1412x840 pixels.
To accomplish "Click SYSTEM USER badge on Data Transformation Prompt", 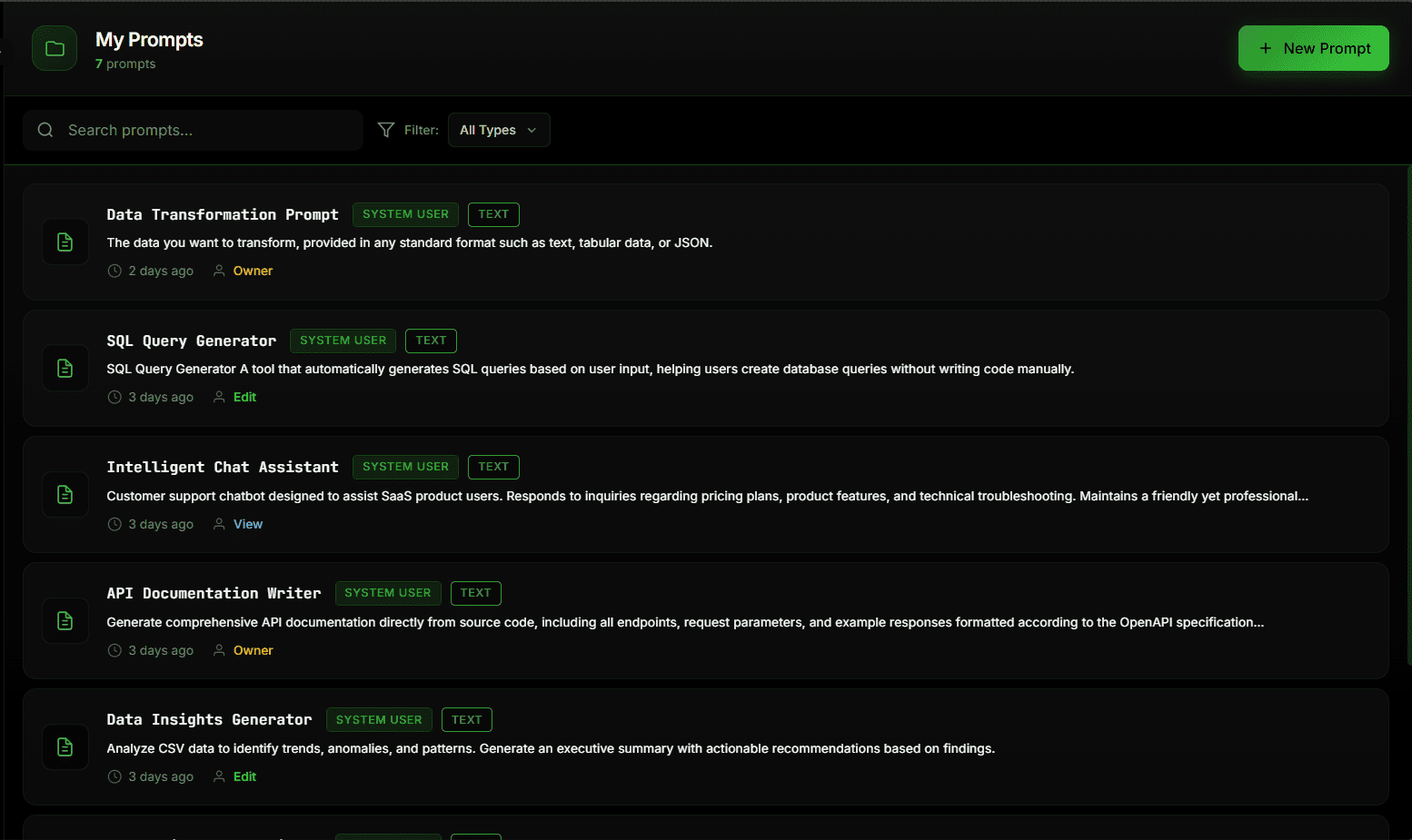I will (x=405, y=214).
